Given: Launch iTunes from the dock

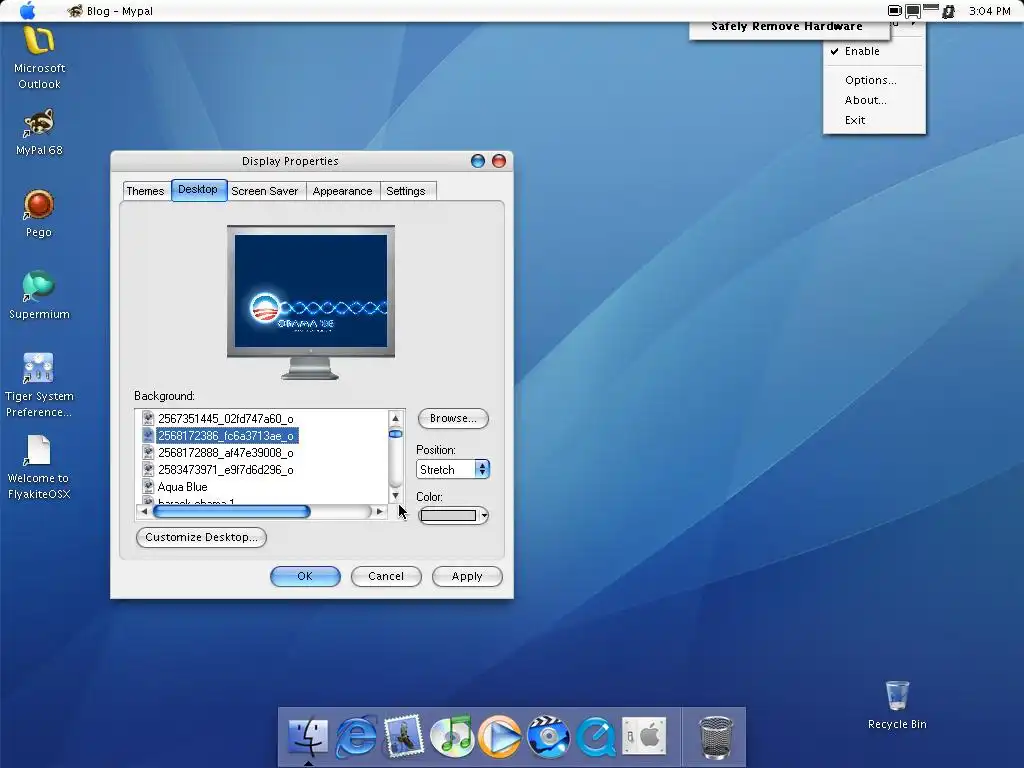Looking at the screenshot, I should pyautogui.click(x=452, y=736).
